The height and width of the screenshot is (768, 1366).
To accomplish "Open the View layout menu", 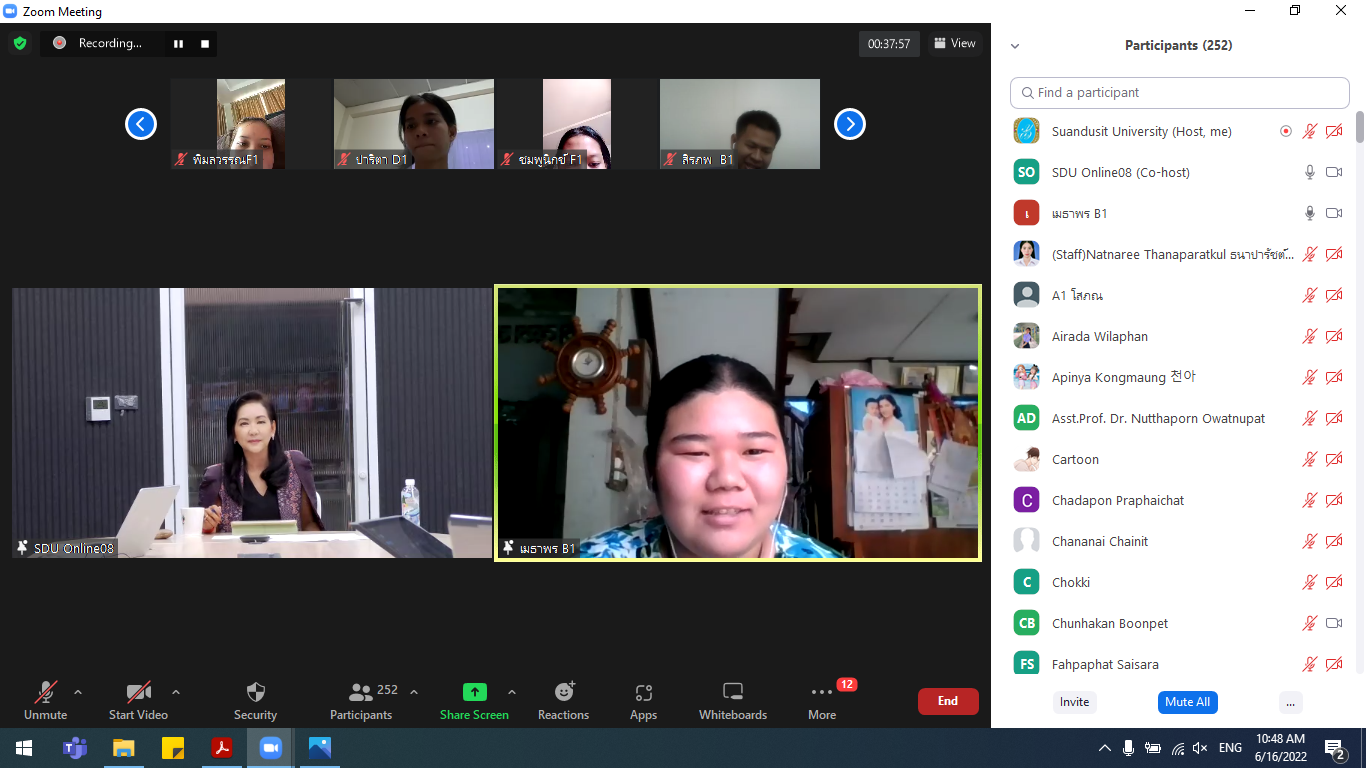I will point(954,43).
